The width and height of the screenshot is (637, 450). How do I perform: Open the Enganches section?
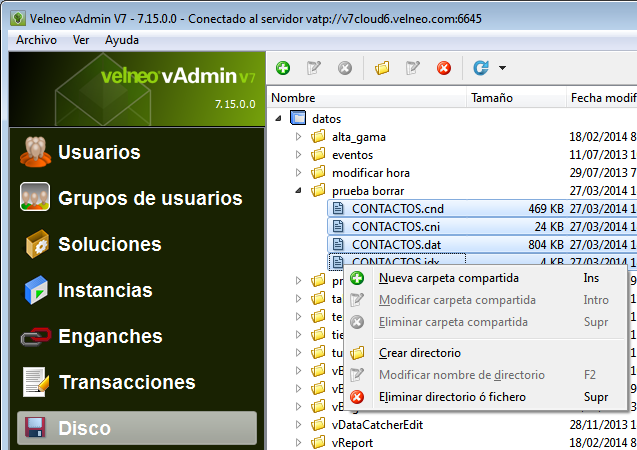(x=137, y=336)
